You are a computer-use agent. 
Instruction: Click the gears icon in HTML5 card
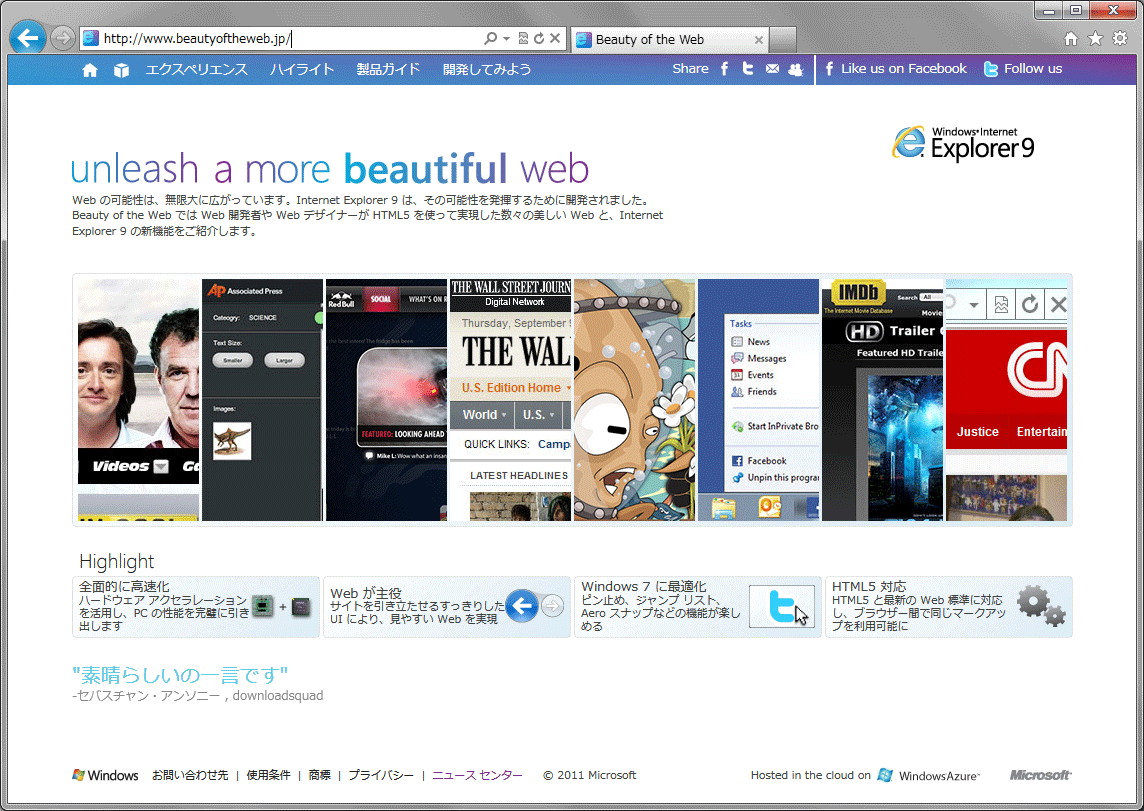(1042, 605)
